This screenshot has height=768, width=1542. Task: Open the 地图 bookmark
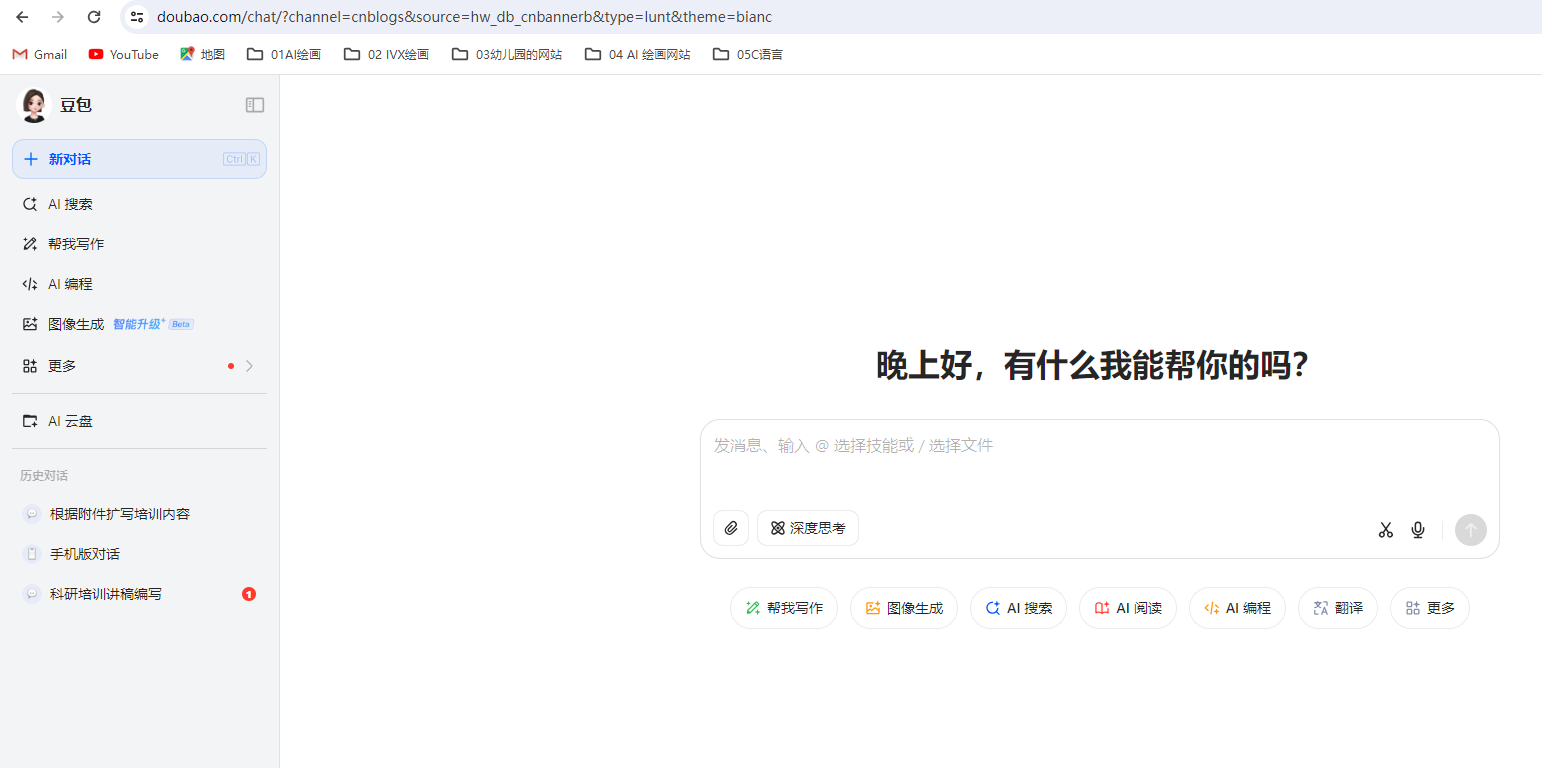[203, 54]
